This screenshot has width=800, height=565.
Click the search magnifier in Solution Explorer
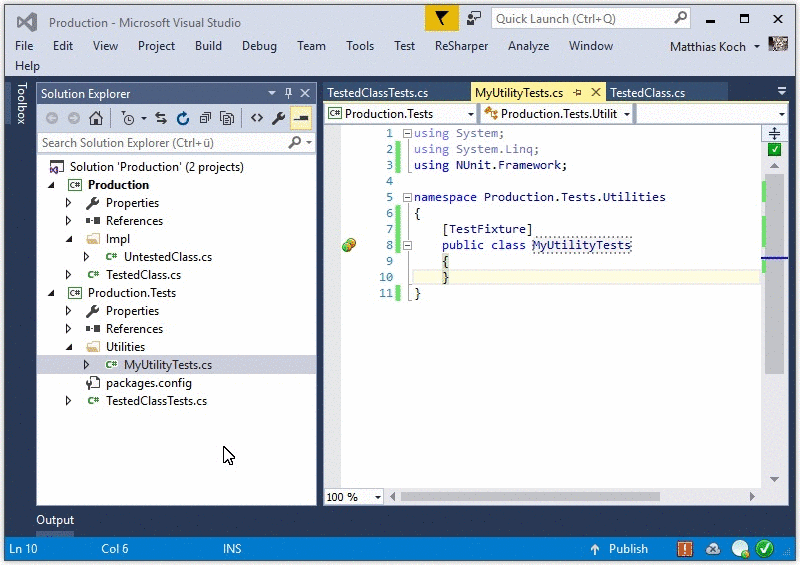pyautogui.click(x=295, y=142)
